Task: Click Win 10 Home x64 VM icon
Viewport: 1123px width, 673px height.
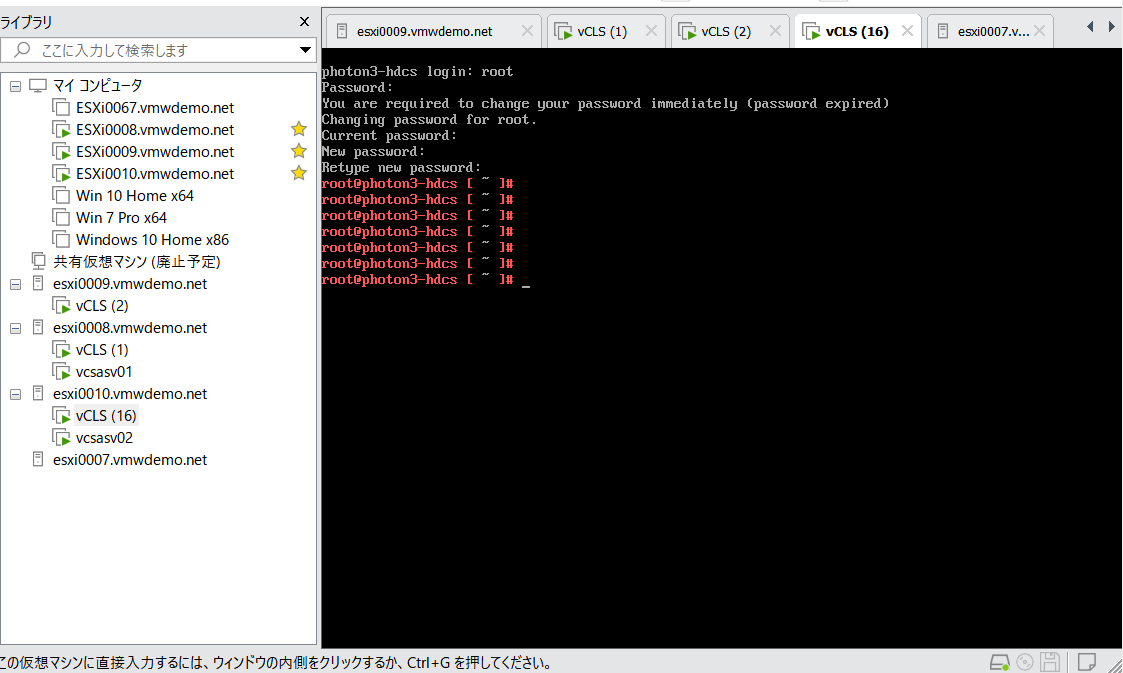Action: pos(62,196)
